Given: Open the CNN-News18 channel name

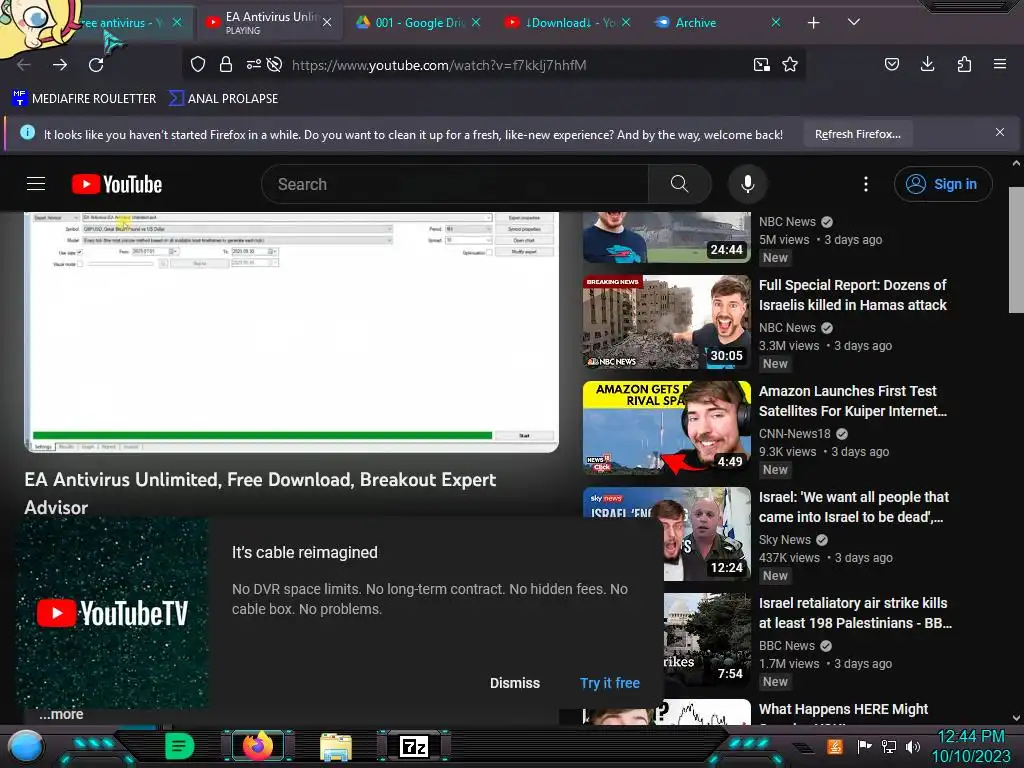Looking at the screenshot, I should click(x=795, y=434).
